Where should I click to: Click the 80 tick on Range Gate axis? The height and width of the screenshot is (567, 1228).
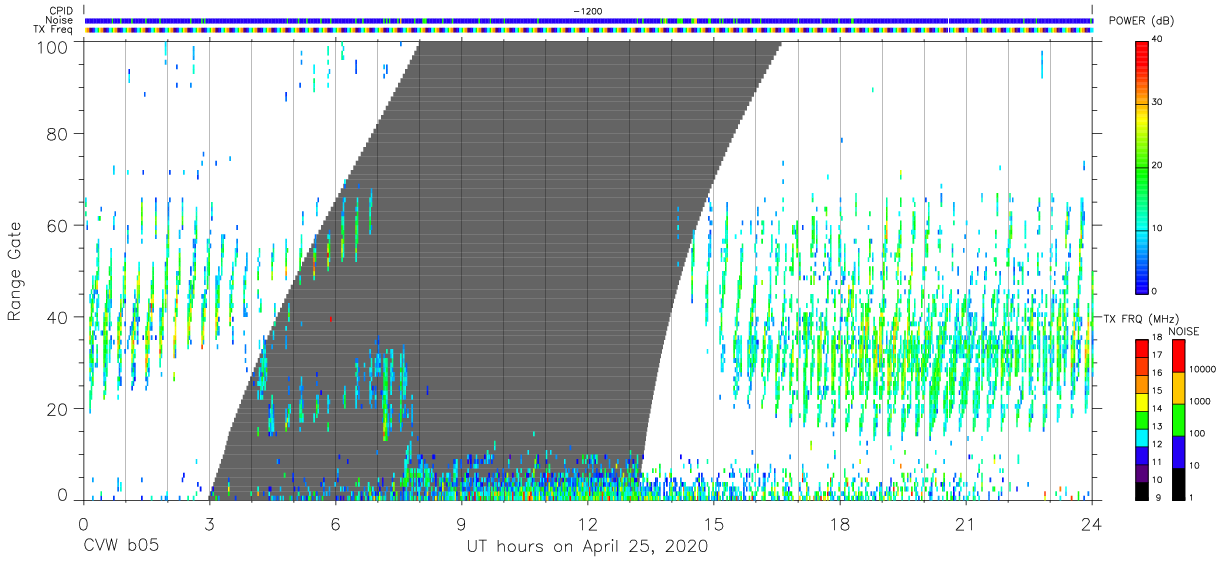click(57, 133)
